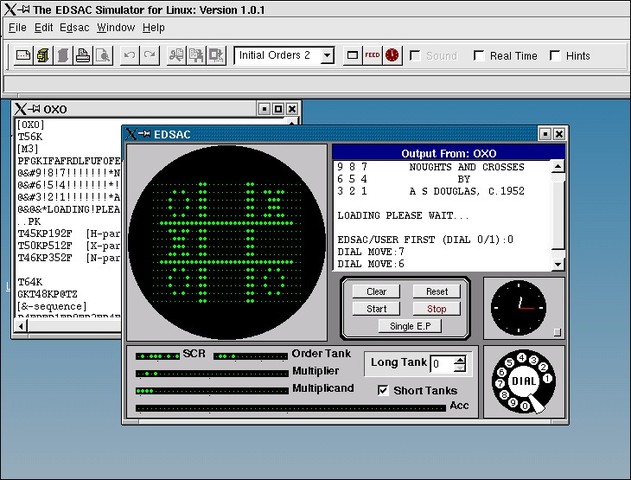This screenshot has width=631, height=480.
Task: Click the [&-sequence] line in OXO window
Action: [52, 306]
